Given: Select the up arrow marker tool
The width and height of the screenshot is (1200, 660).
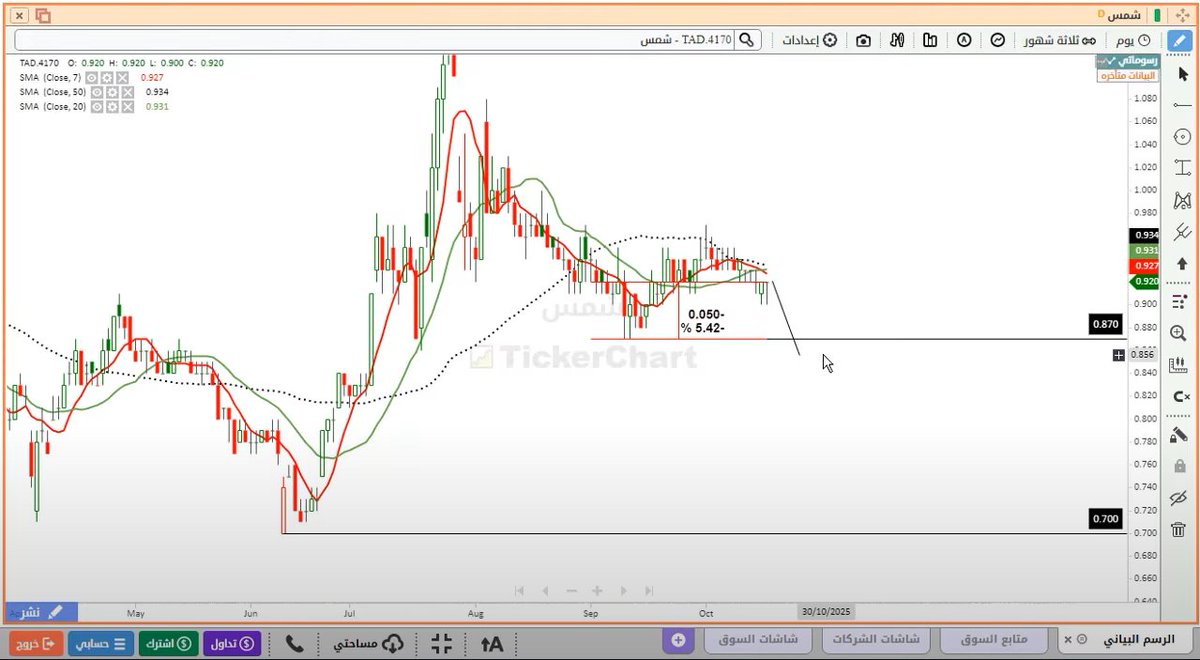Looking at the screenshot, I should [1183, 262].
